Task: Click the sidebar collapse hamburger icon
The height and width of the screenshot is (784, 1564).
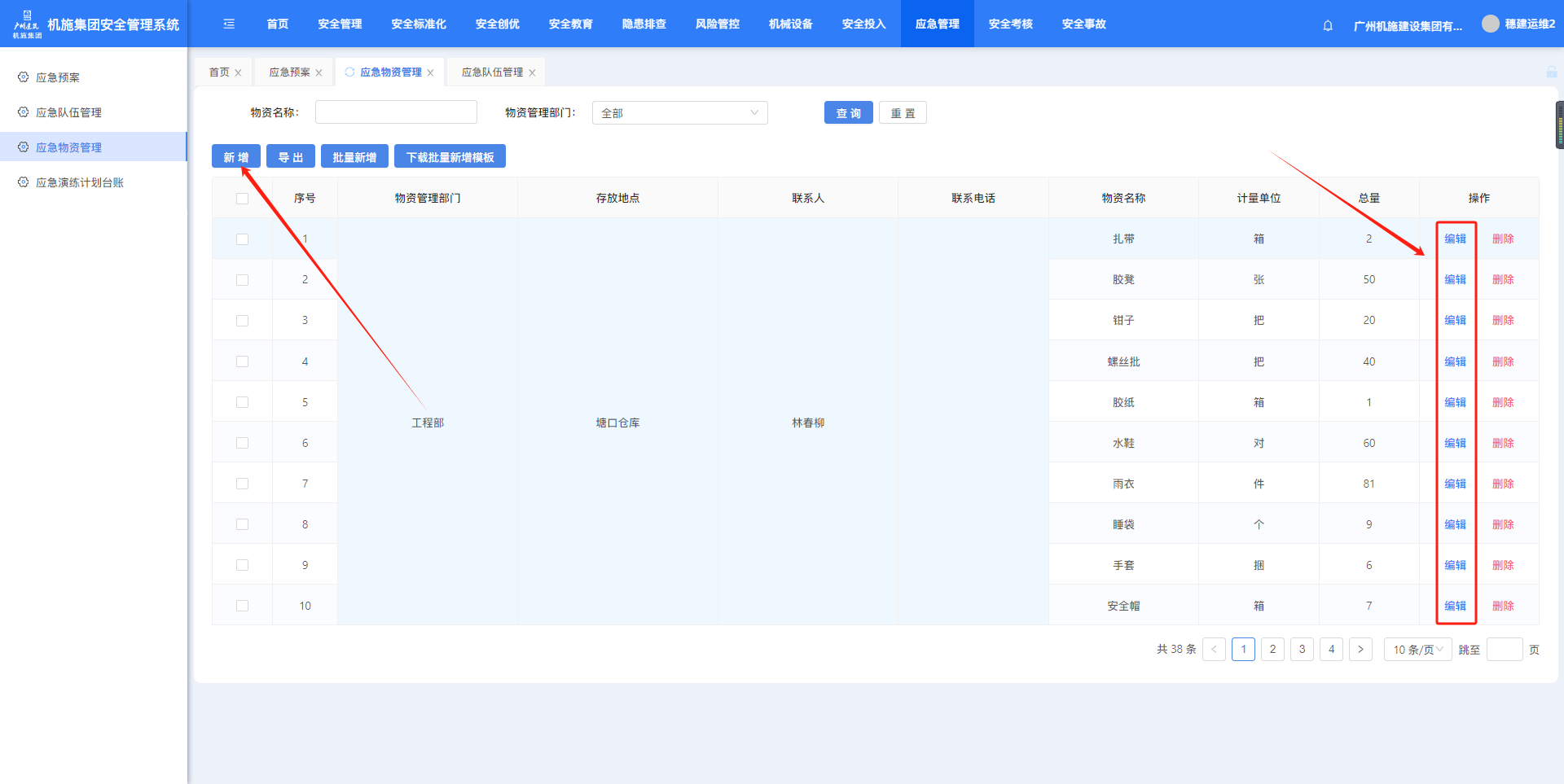Action: tap(229, 24)
